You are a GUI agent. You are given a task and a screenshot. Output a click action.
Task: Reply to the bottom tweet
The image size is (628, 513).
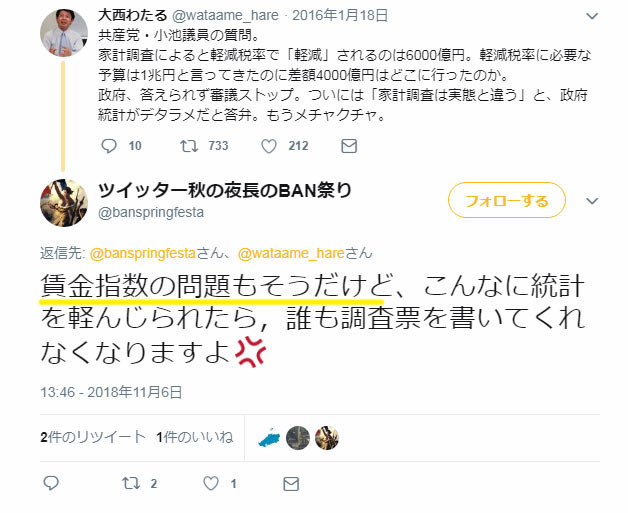[x=51, y=483]
